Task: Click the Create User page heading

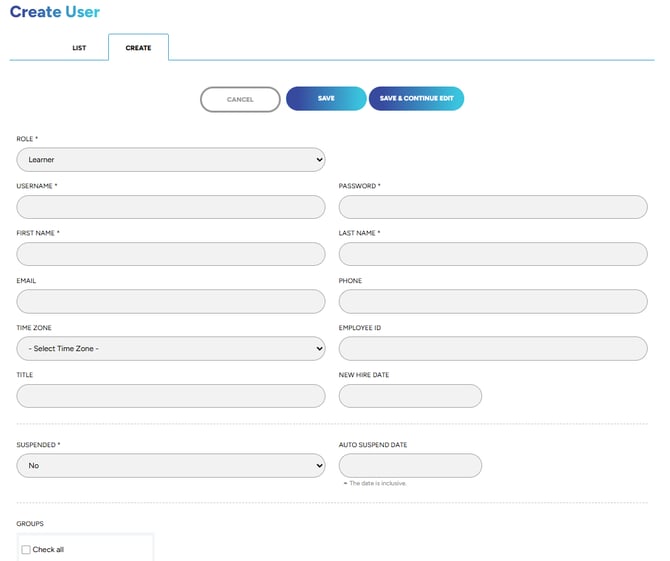Action: tap(55, 12)
